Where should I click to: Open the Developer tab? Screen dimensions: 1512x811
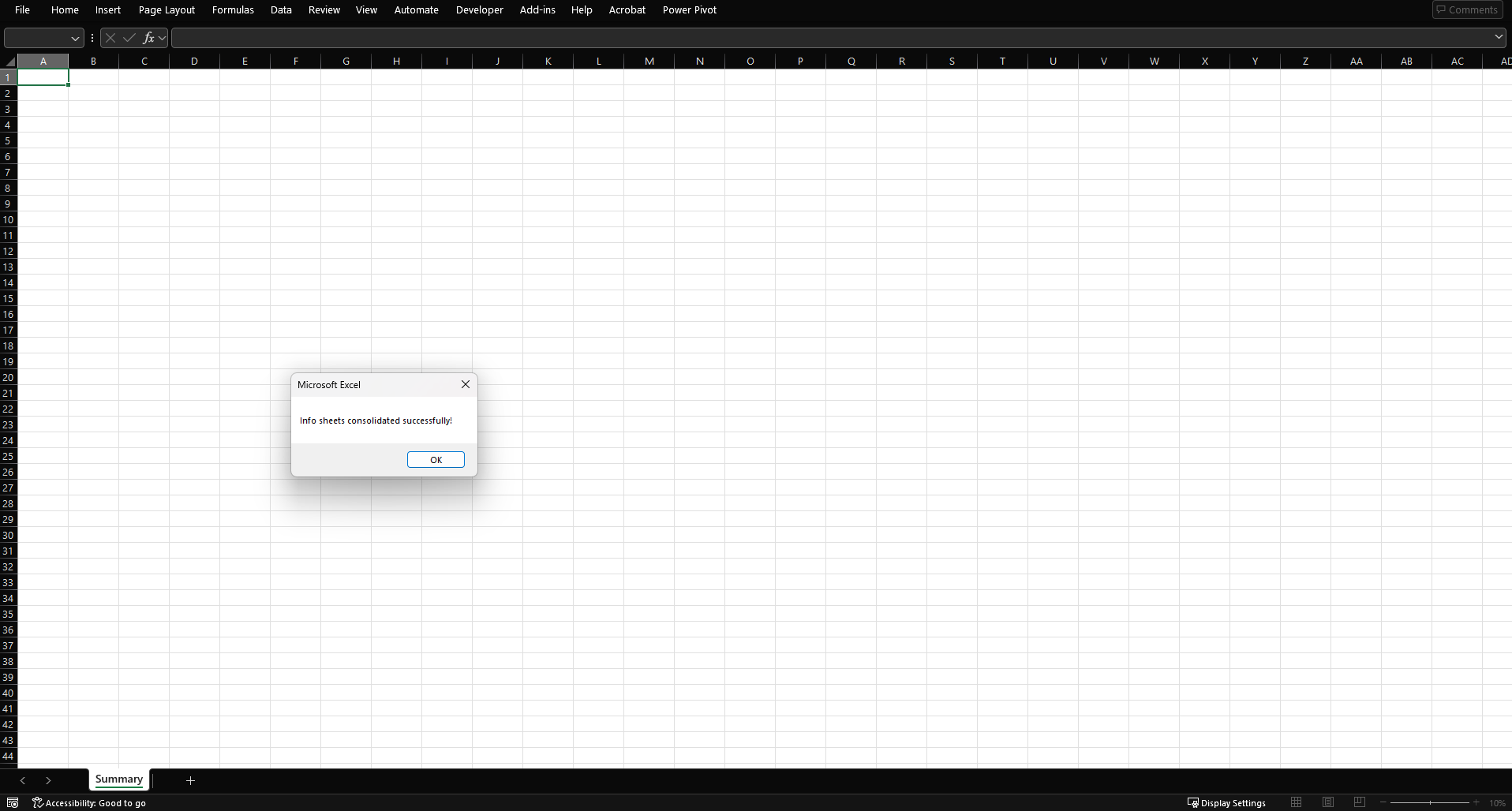(x=479, y=9)
